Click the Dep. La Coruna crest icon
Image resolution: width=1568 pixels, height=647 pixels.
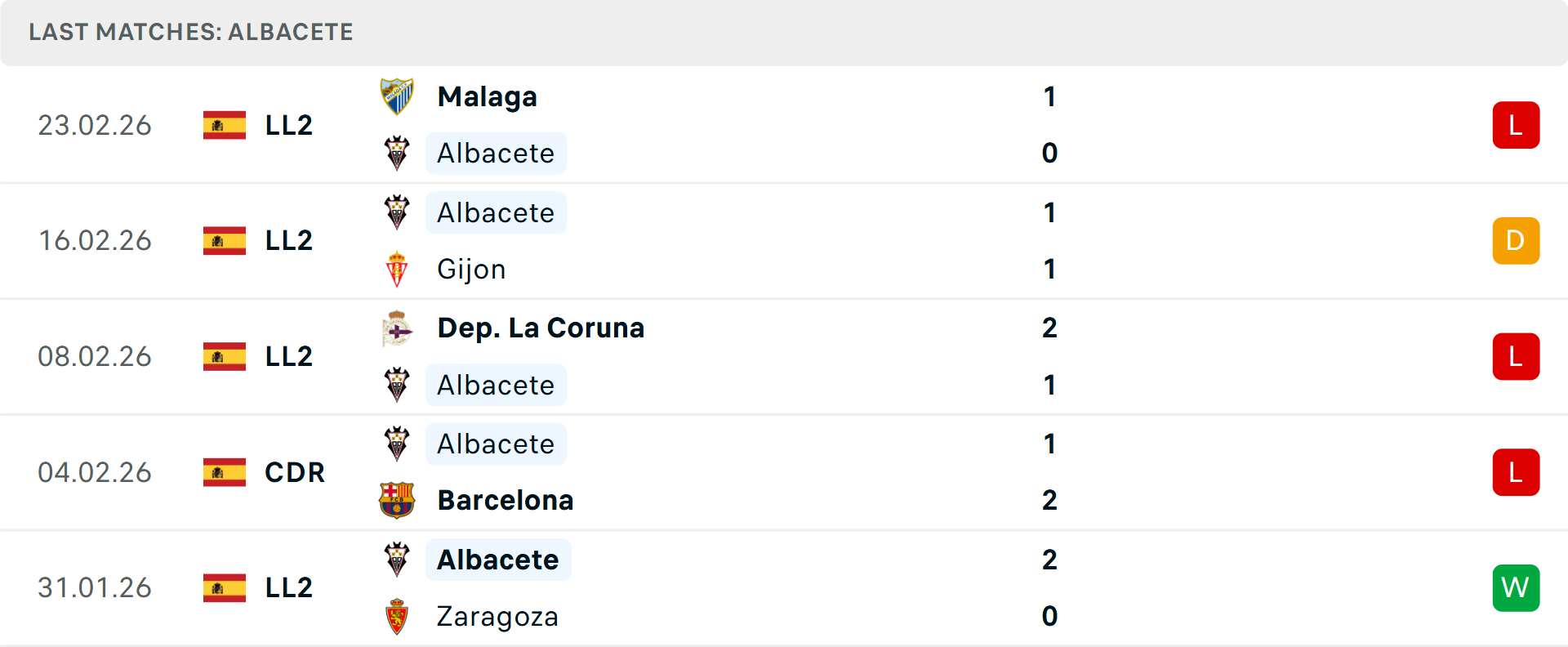pos(397,328)
